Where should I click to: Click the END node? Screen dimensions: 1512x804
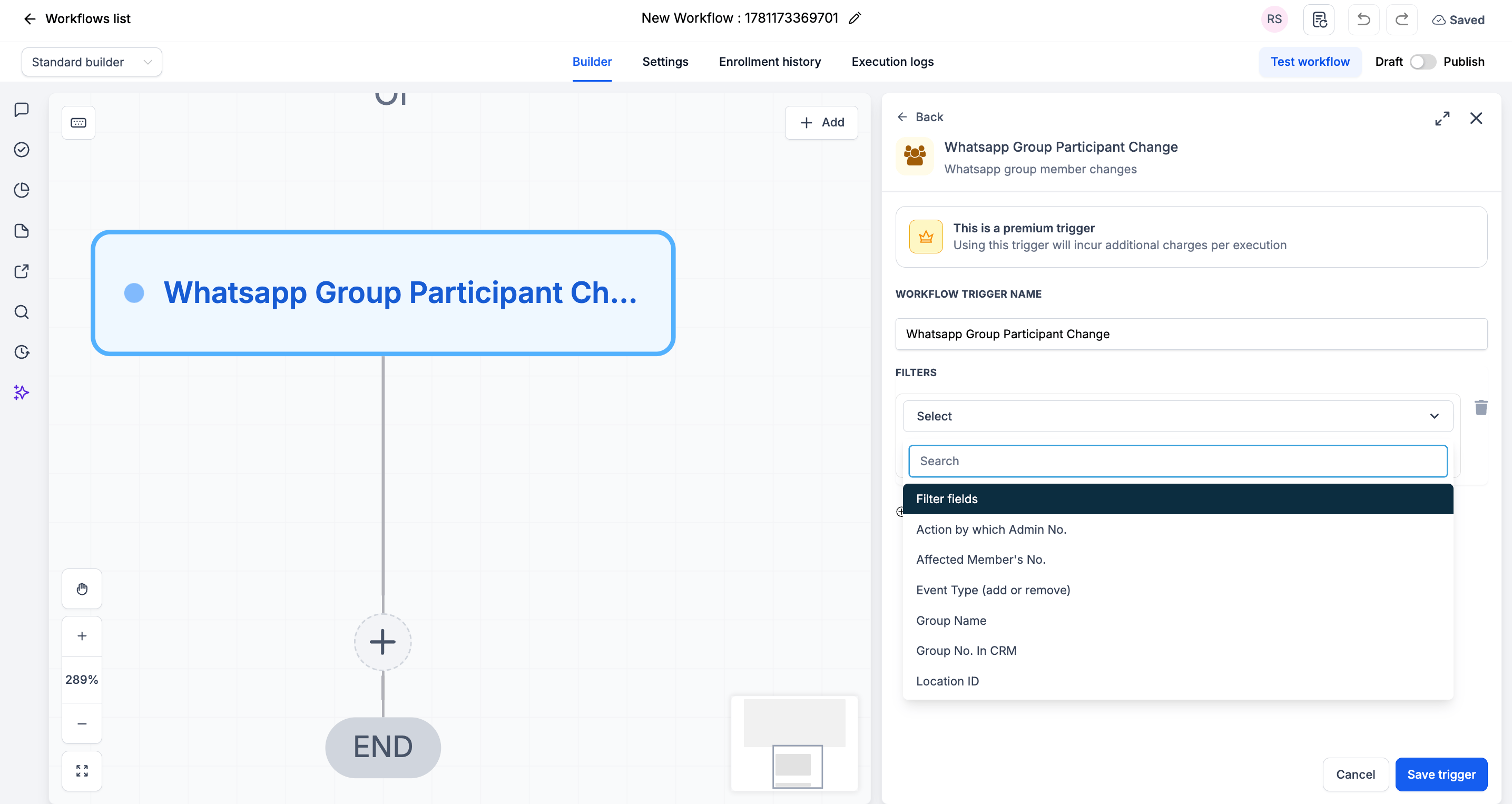382,747
